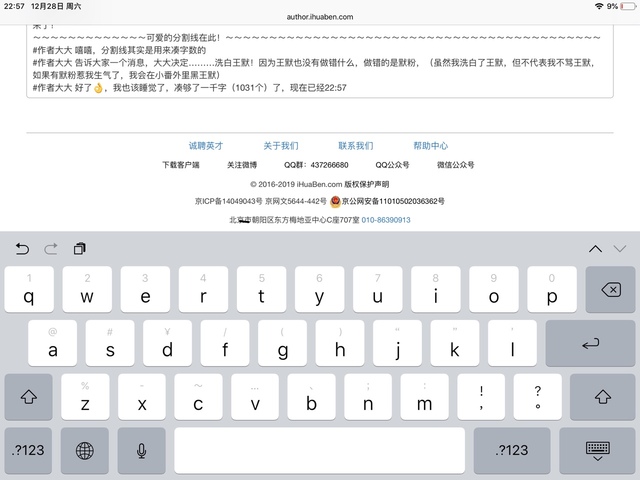Tap the clipboard paste icon
The height and width of the screenshot is (480, 640).
[80, 248]
